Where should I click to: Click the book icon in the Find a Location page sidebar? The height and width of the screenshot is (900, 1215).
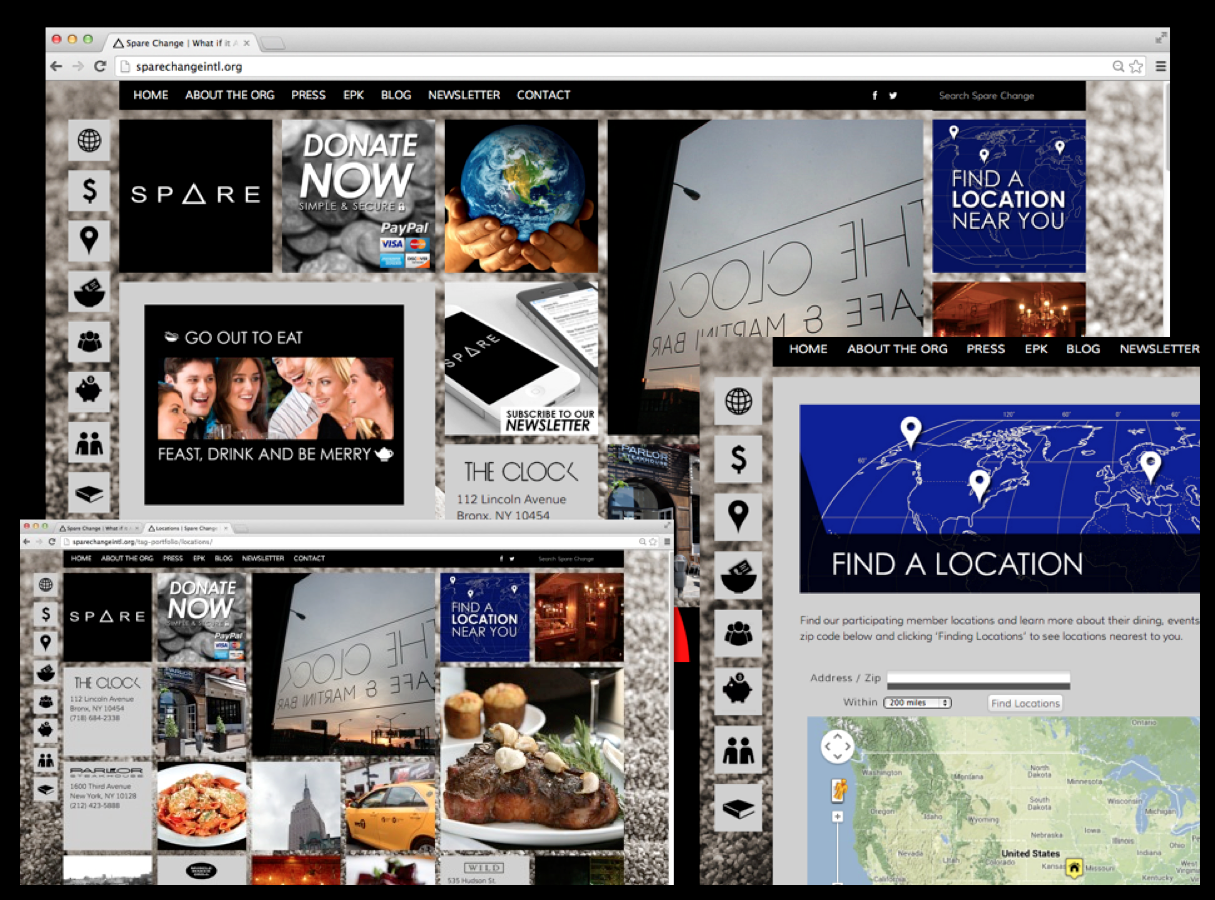(738, 806)
